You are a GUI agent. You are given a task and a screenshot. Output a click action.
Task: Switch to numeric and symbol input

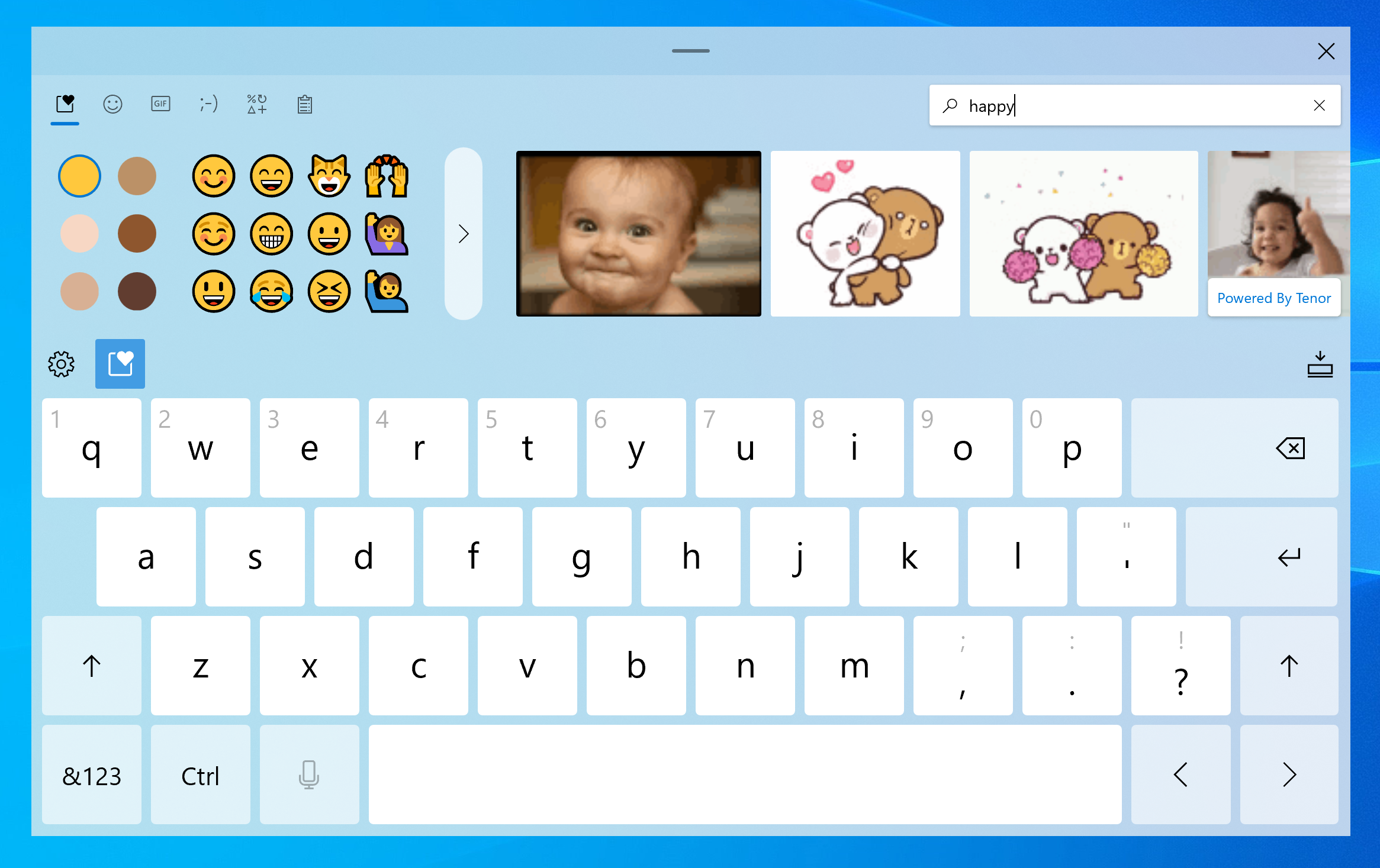pyautogui.click(x=94, y=776)
